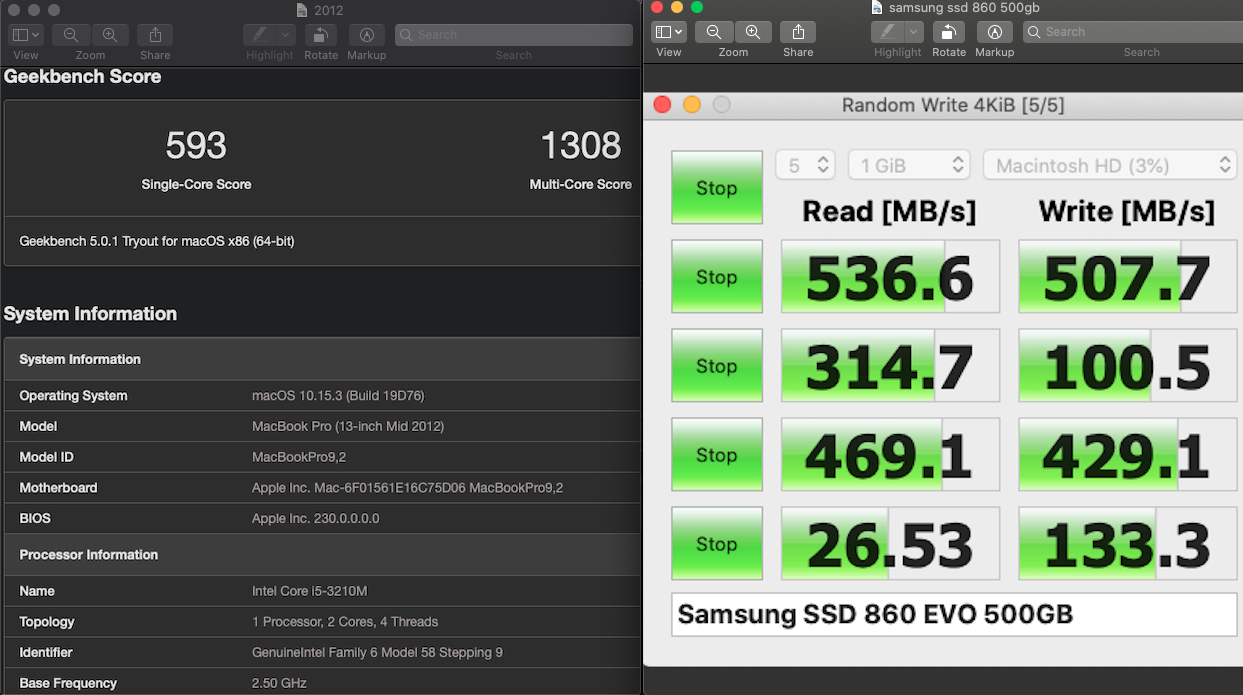Click the 100.5 write result bar
Screen dimensions: 1243x695
coord(1128,365)
